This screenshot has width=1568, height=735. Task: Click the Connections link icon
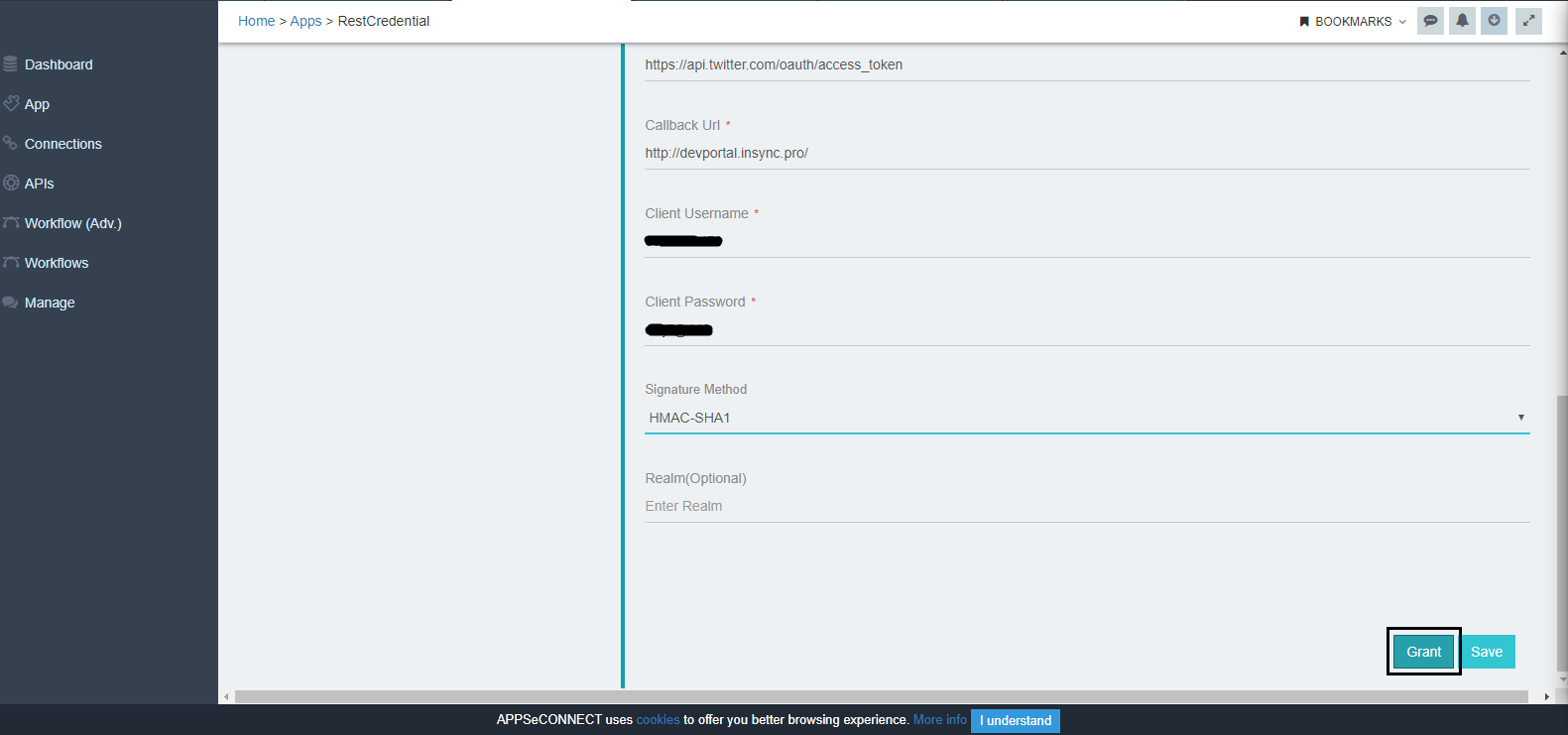pyautogui.click(x=10, y=143)
